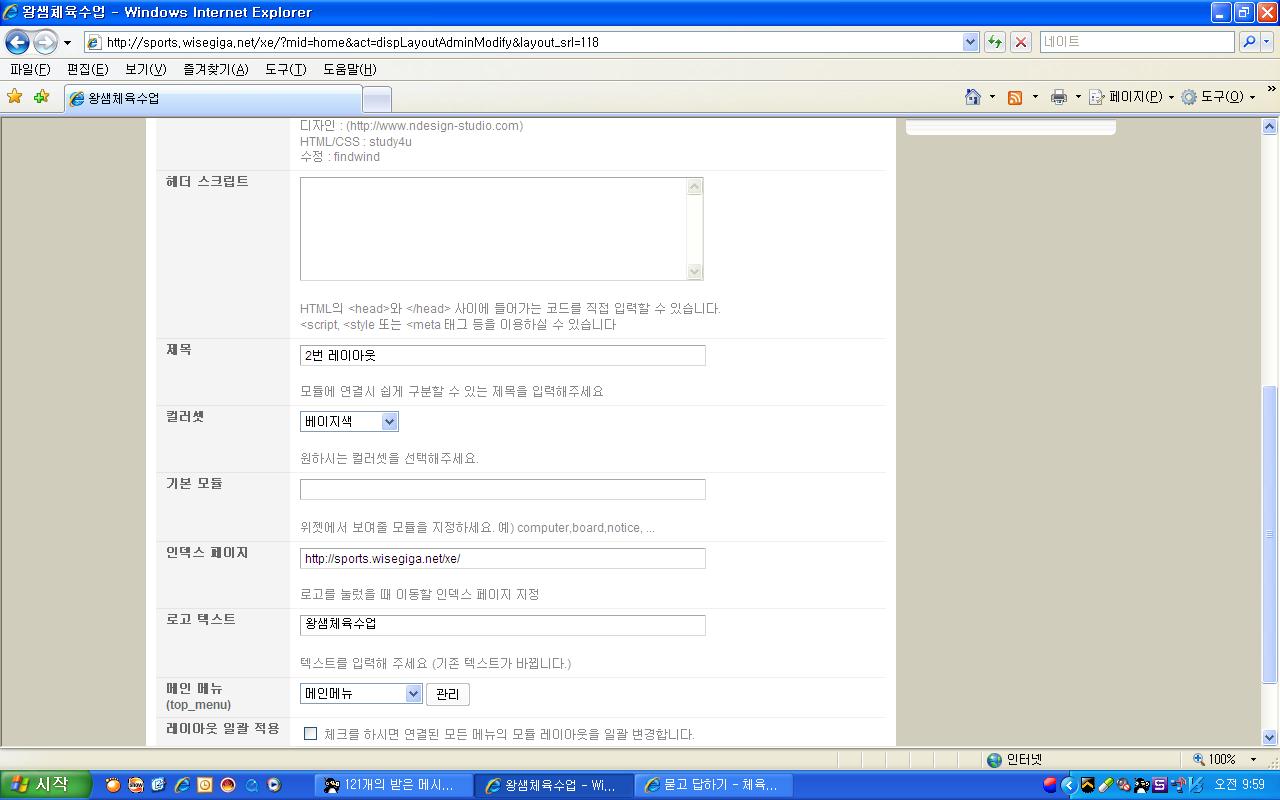This screenshot has width=1280, height=800.
Task: Click the blue Q quick launch icon
Action: pos(251,785)
